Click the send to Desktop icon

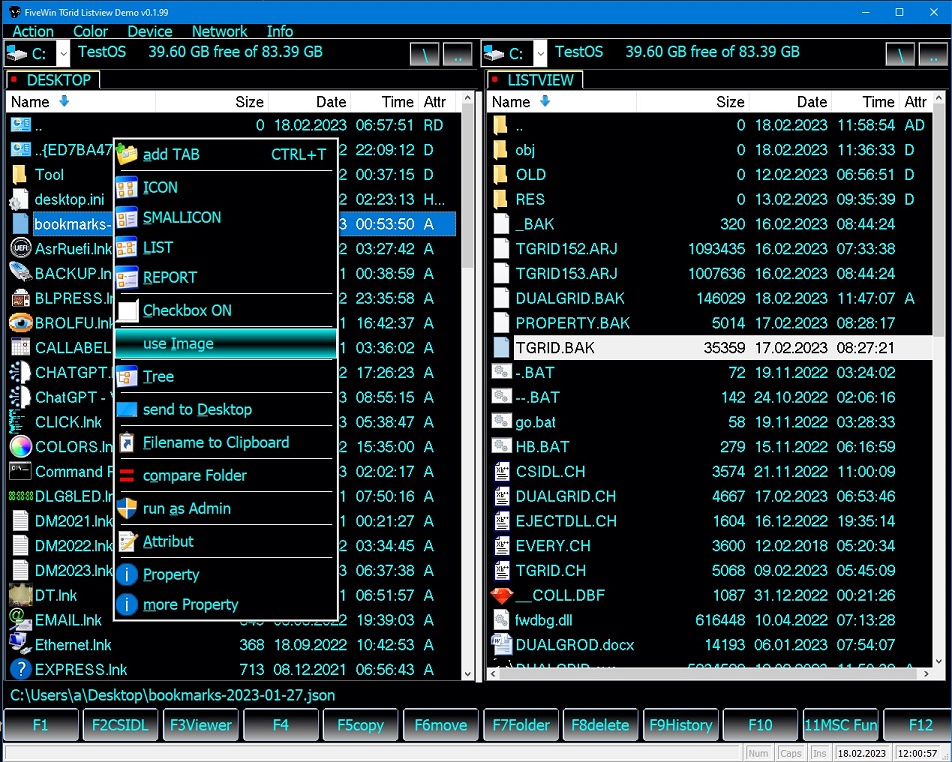click(127, 409)
